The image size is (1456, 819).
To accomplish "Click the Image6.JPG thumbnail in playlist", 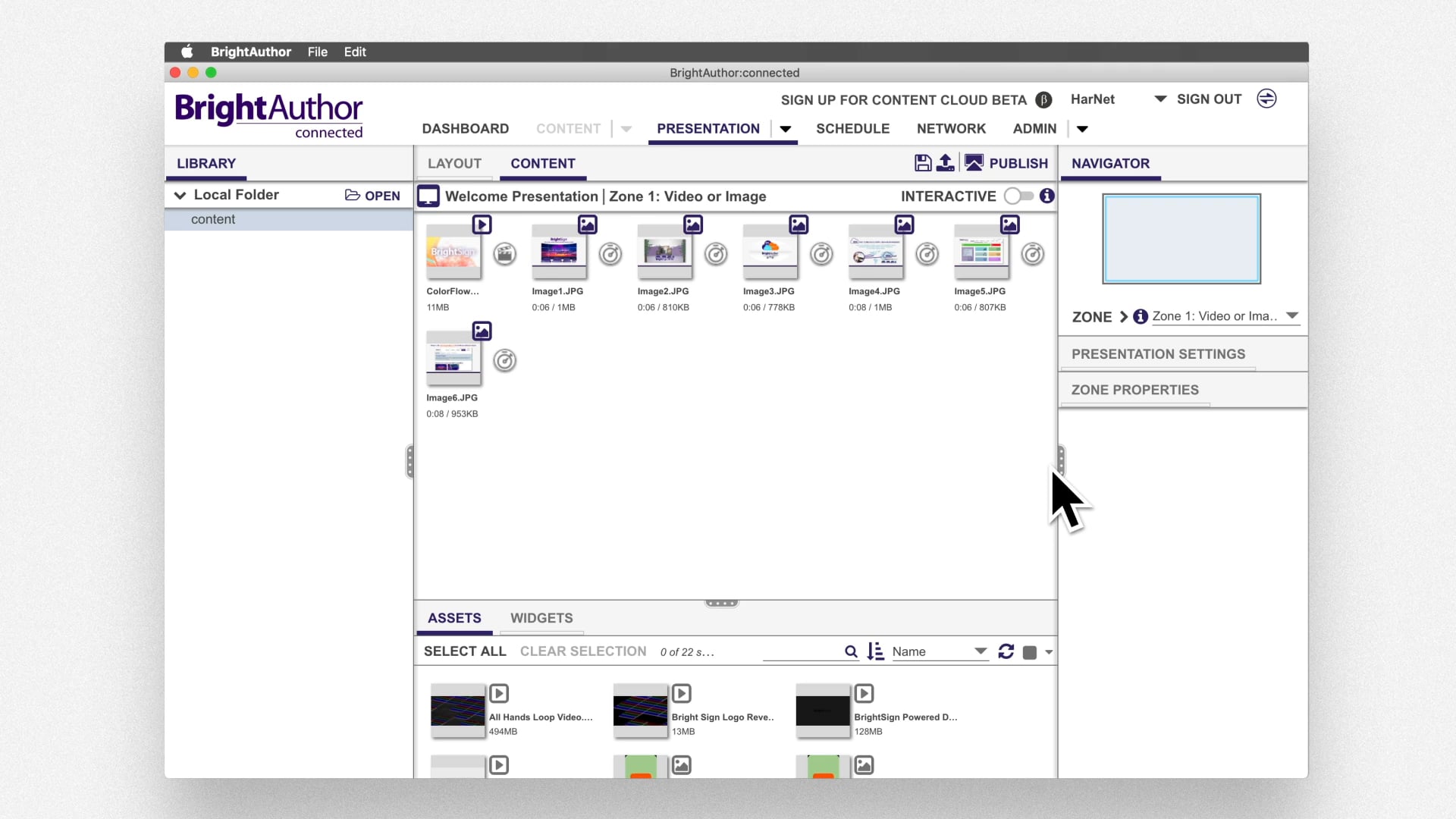I will [x=453, y=360].
